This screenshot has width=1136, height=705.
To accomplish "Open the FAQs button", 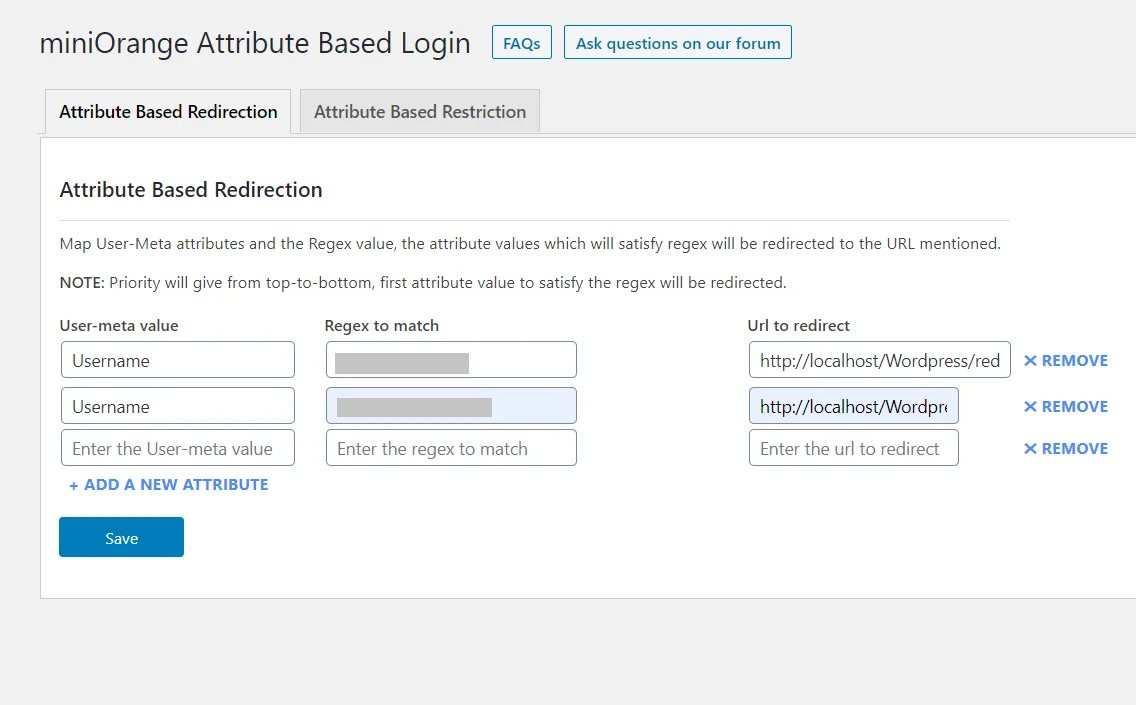I will (x=522, y=43).
